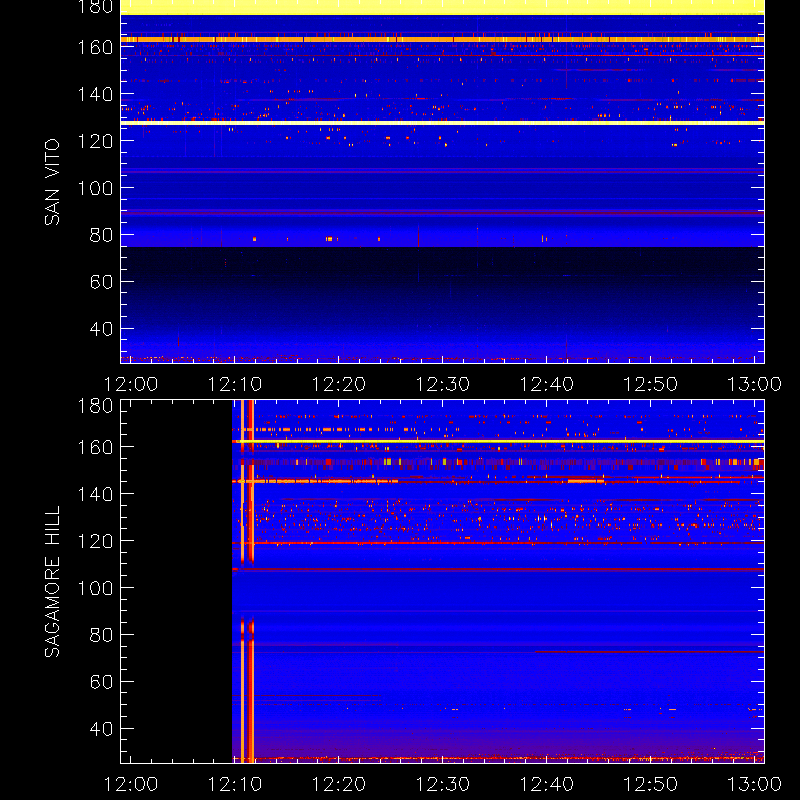Select 12:30 under the San Vito plot
This screenshot has height=800, width=800.
click(x=442, y=384)
